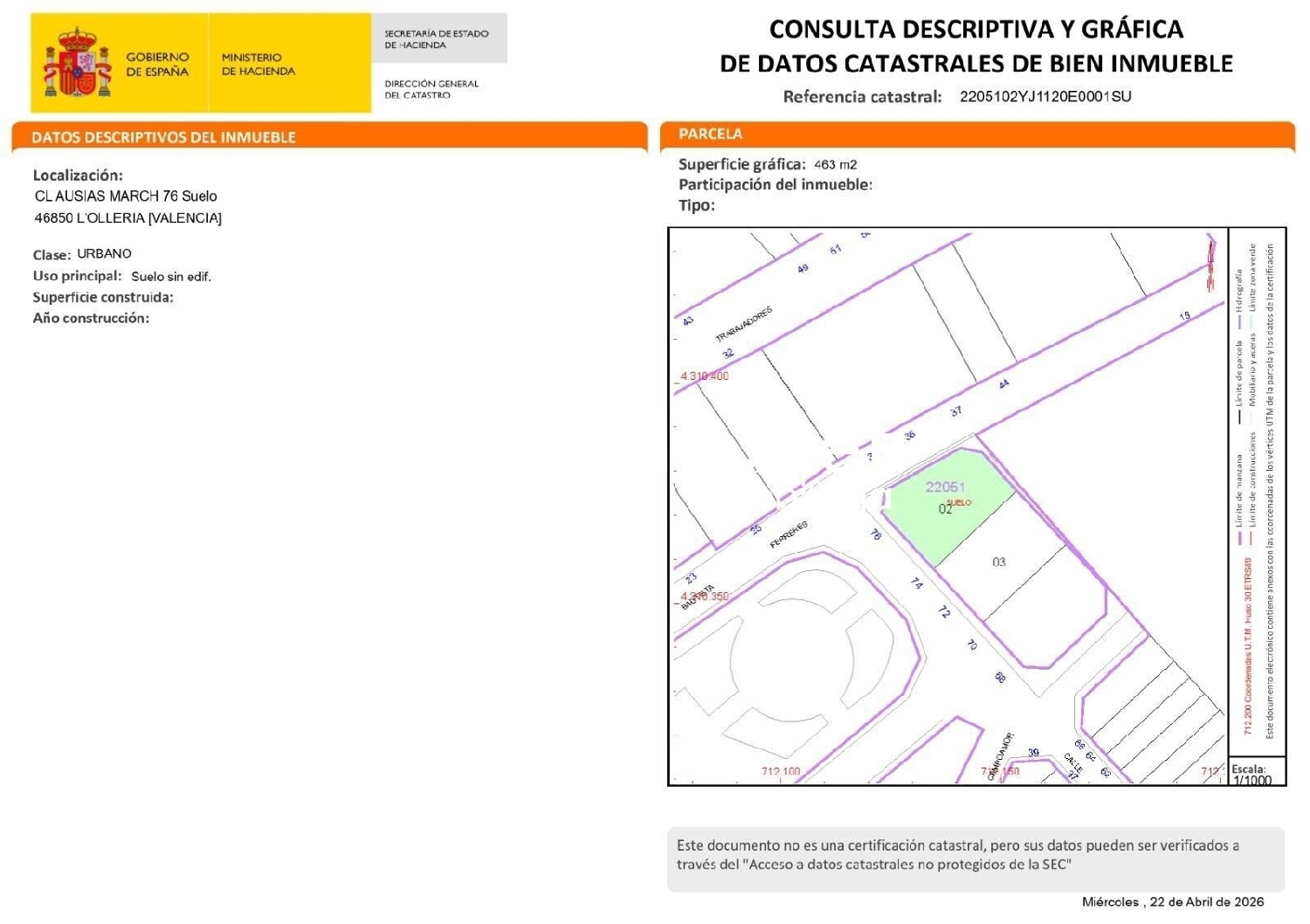
Task: Click the Gobierno de España logo text
Action: (x=157, y=64)
